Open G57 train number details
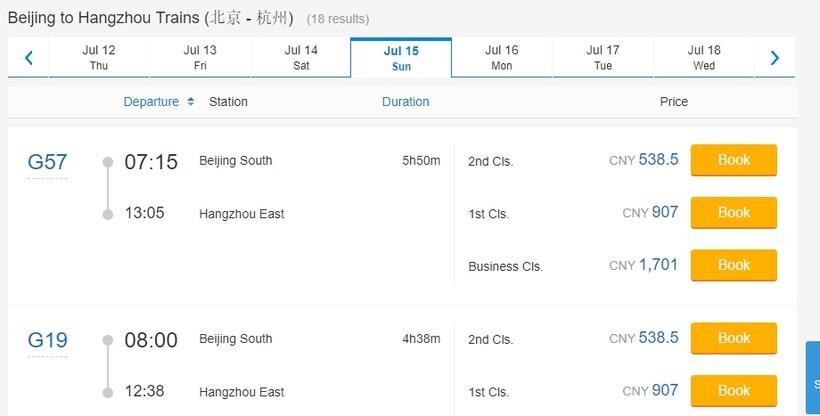Viewport: 820px width, 416px height. [47, 162]
